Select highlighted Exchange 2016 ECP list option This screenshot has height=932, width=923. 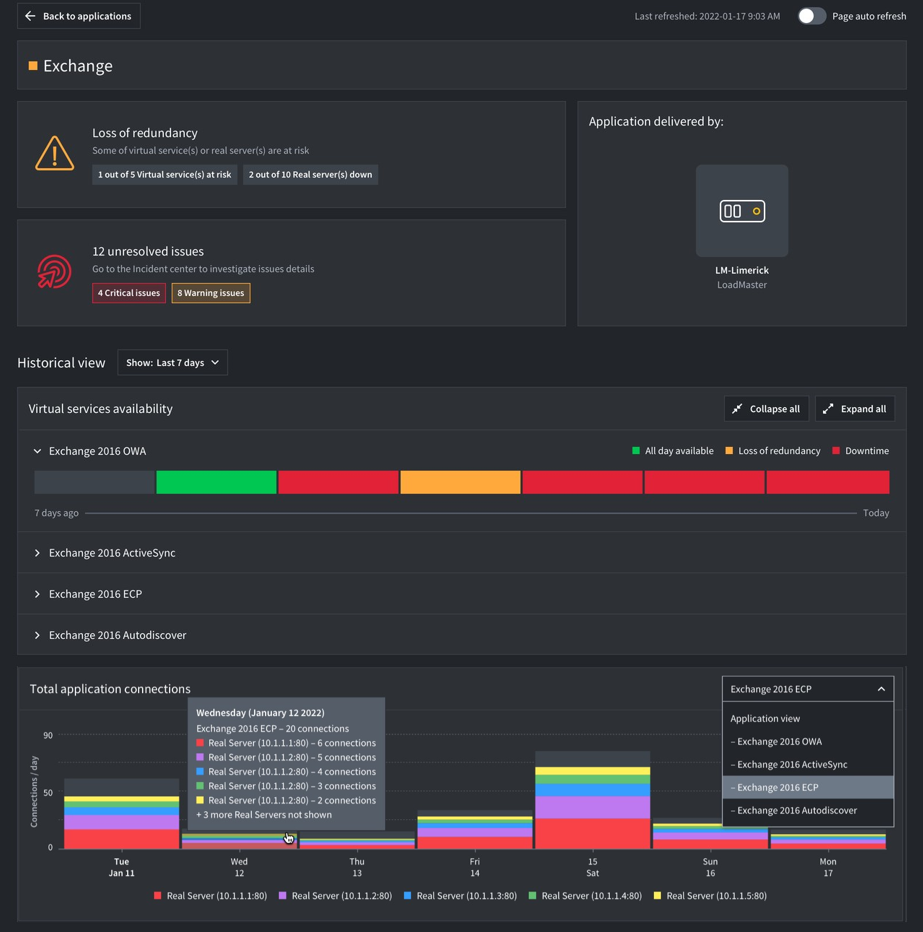[808, 787]
